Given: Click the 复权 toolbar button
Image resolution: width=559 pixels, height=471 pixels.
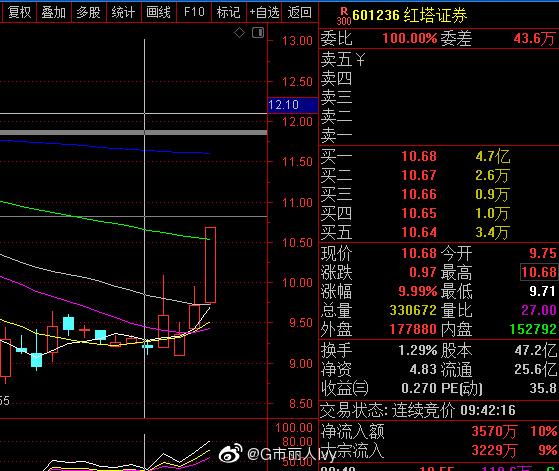Looking at the screenshot, I should click(19, 12).
